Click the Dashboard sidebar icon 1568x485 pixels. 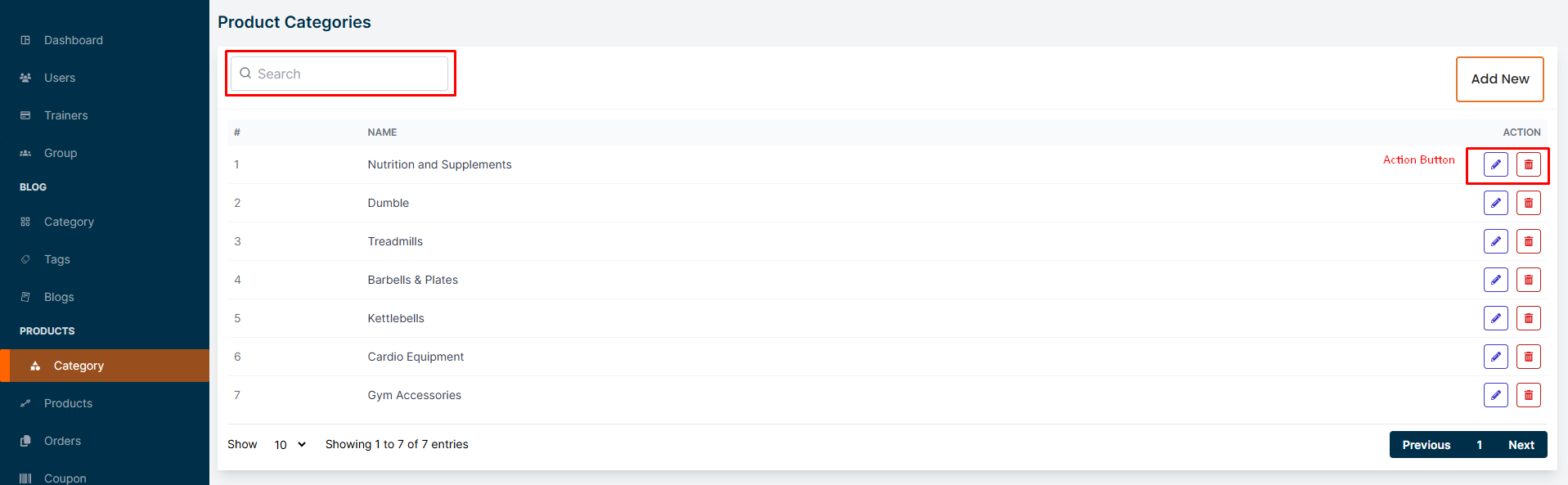(25, 40)
